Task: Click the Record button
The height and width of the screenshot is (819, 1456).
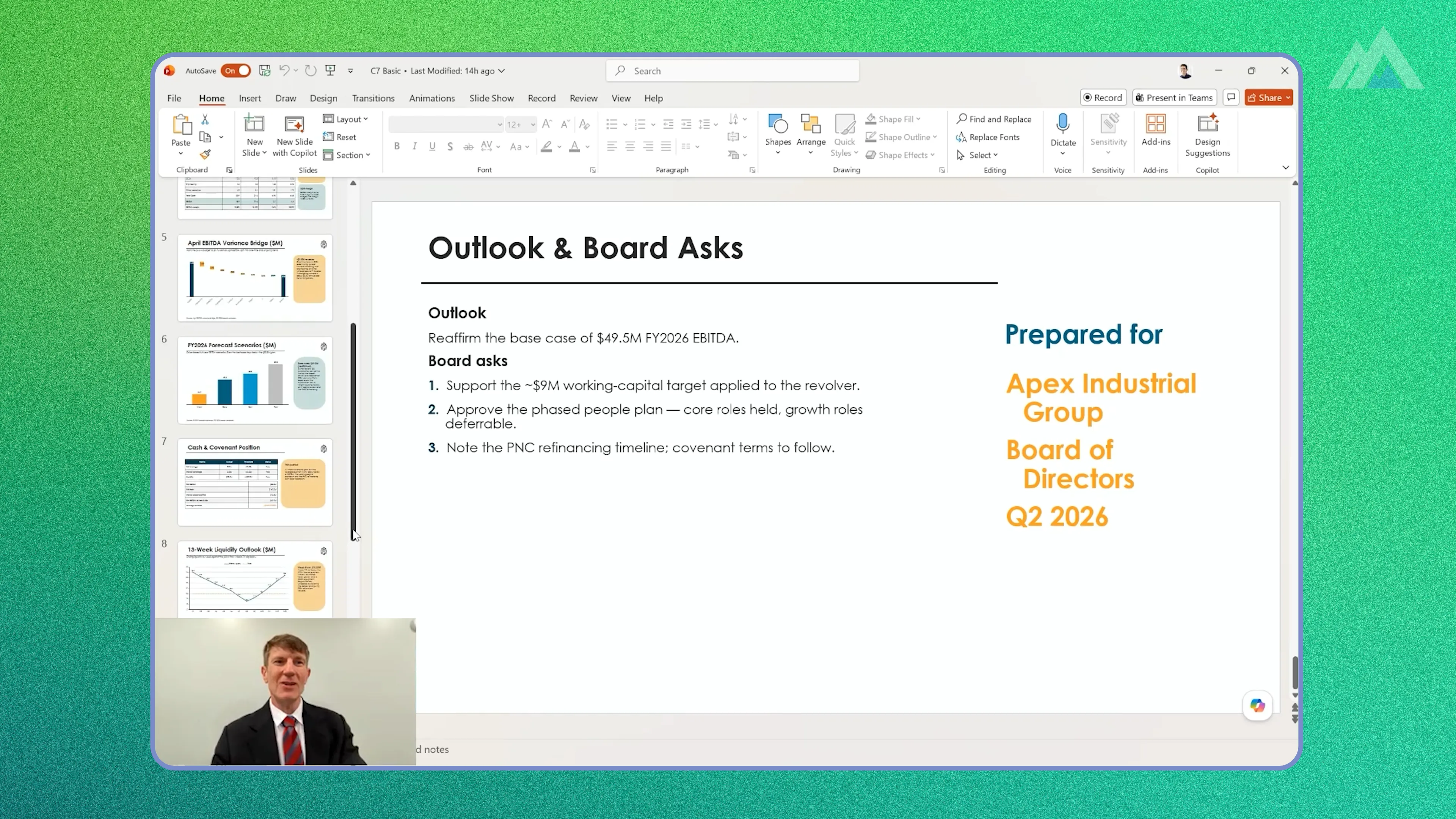Action: click(x=1103, y=97)
